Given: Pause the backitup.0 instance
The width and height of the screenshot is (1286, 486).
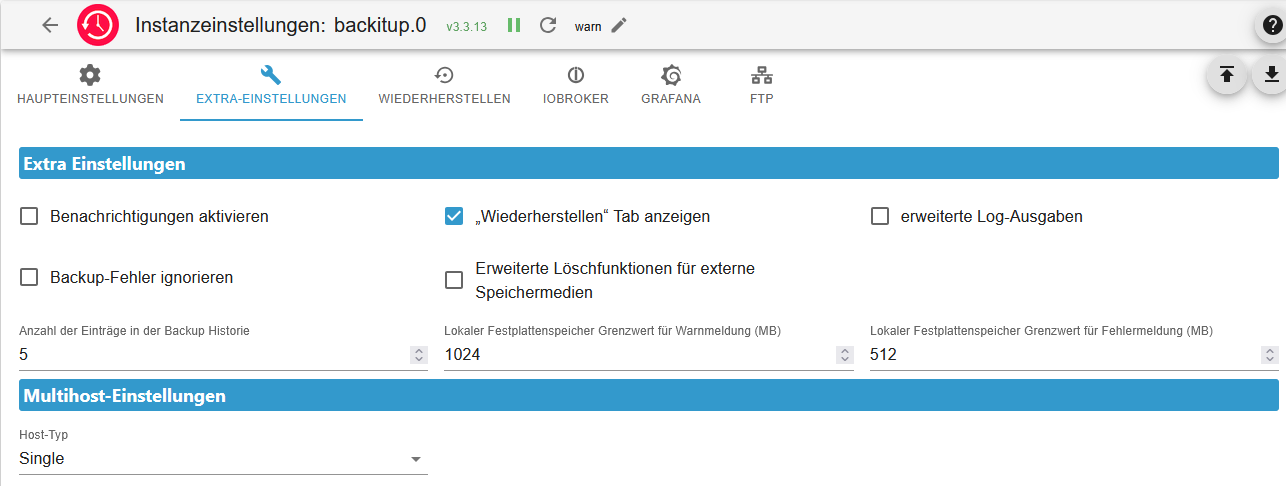Looking at the screenshot, I should [x=514, y=25].
